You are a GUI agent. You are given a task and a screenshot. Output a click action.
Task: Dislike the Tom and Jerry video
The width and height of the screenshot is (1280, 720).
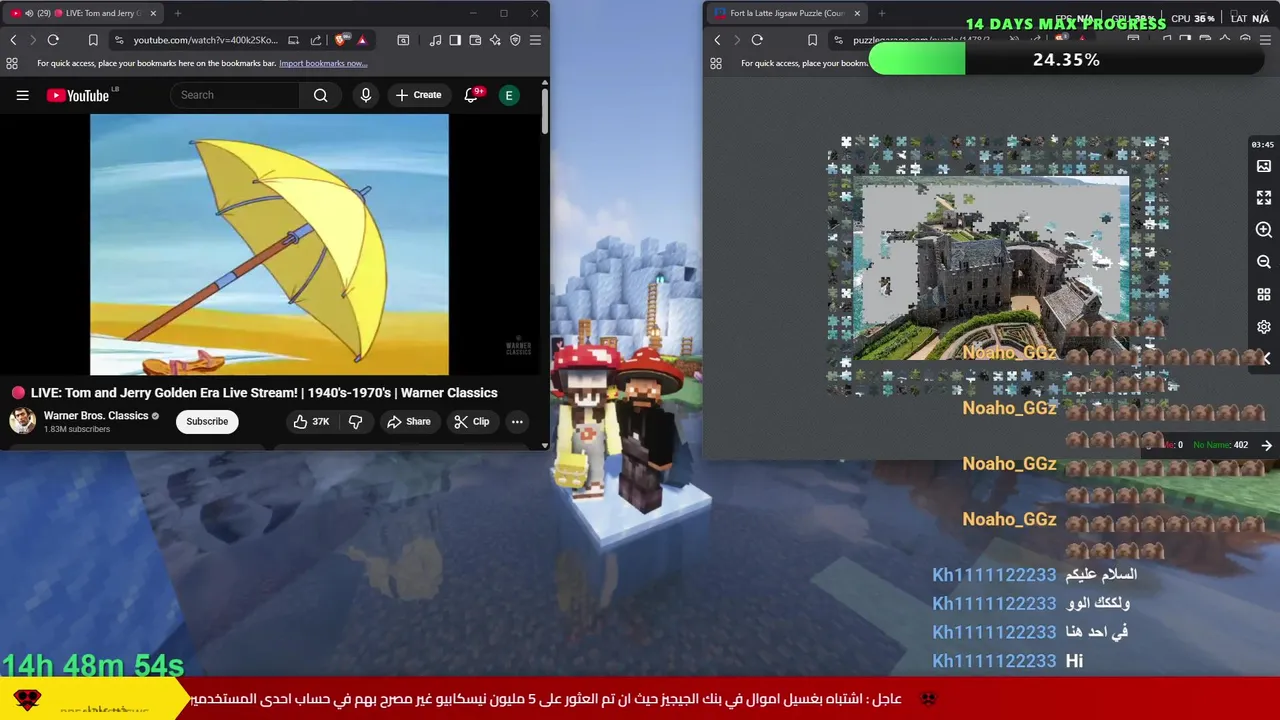tap(355, 422)
